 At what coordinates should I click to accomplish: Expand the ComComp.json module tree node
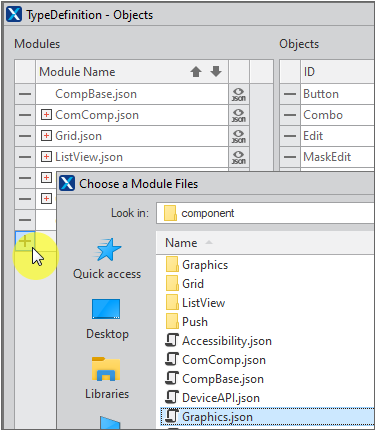(x=46, y=115)
